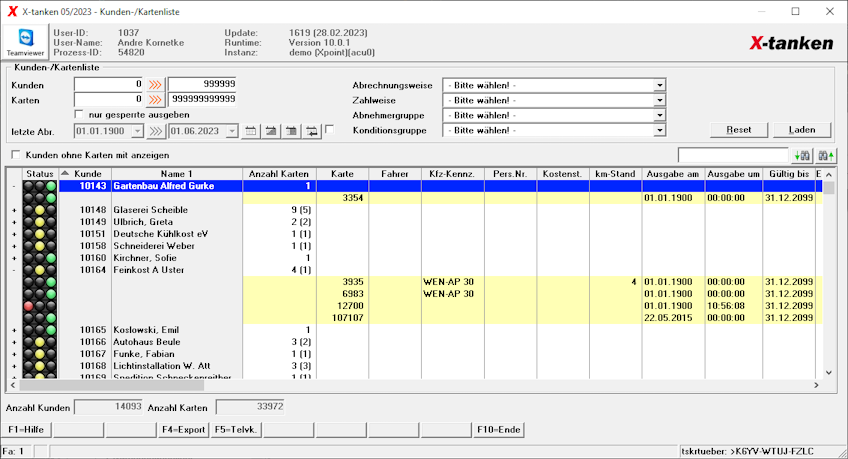Expand customer 10149 Ulbrich, Greta
Screen dimensions: 848x459
point(14,222)
